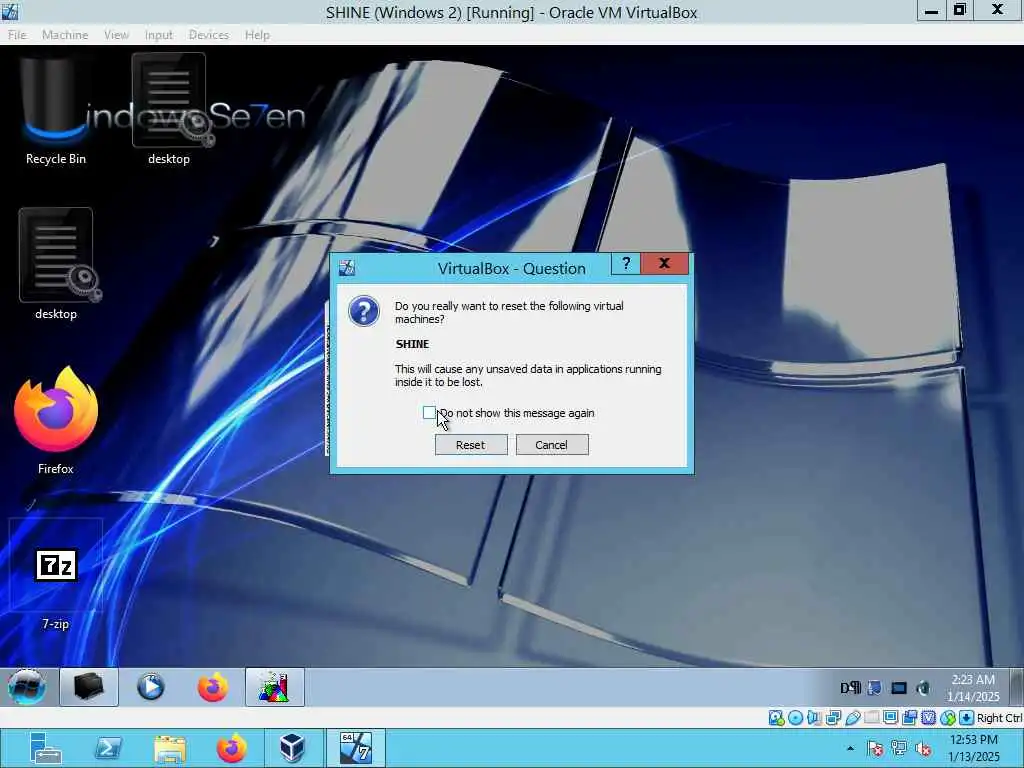Viewport: 1024px width, 768px height.
Task: Click the host clock showing 12:53 PM
Action: pyautogui.click(x=973, y=748)
